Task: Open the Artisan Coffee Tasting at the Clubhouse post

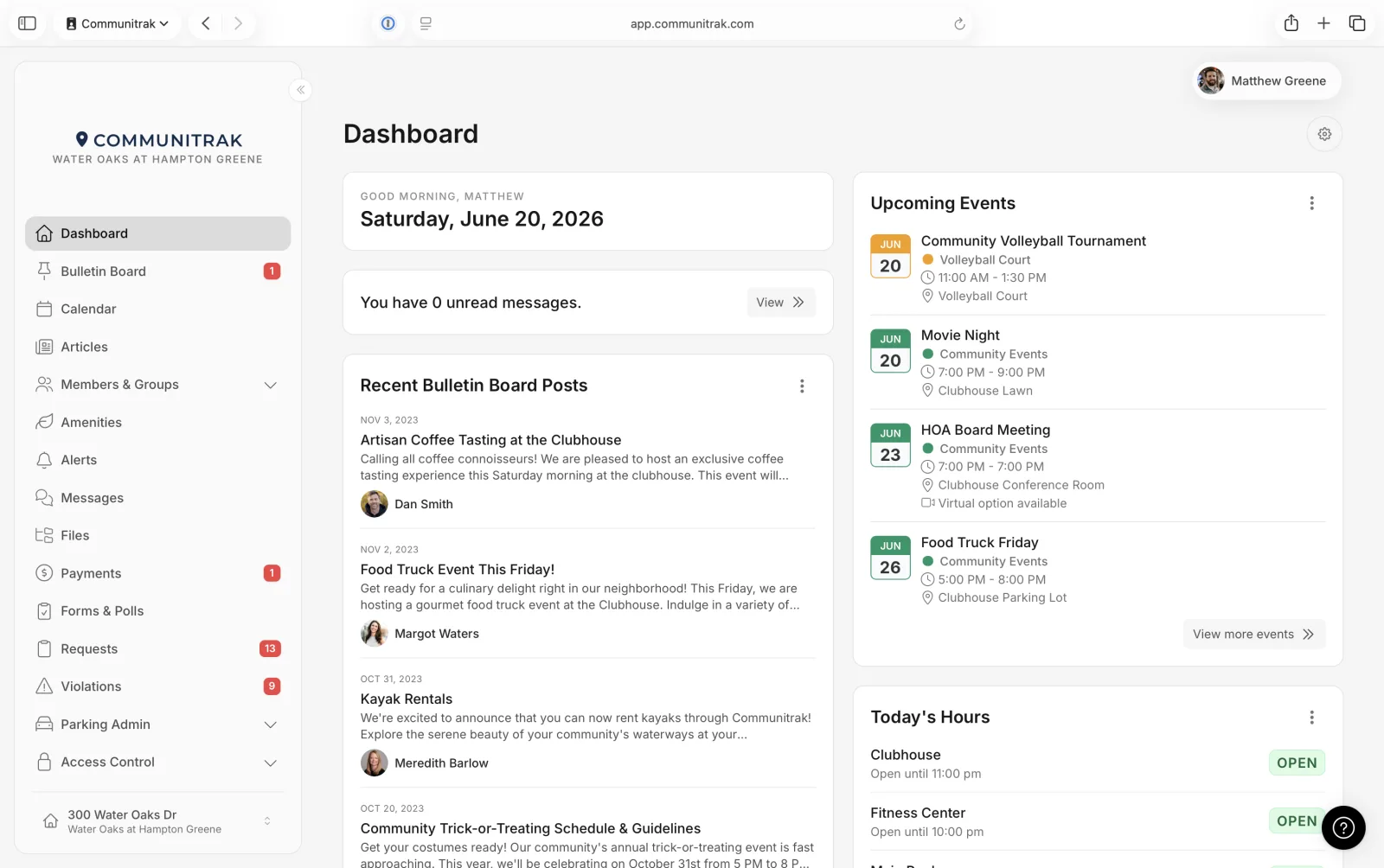Action: pyautogui.click(x=490, y=440)
